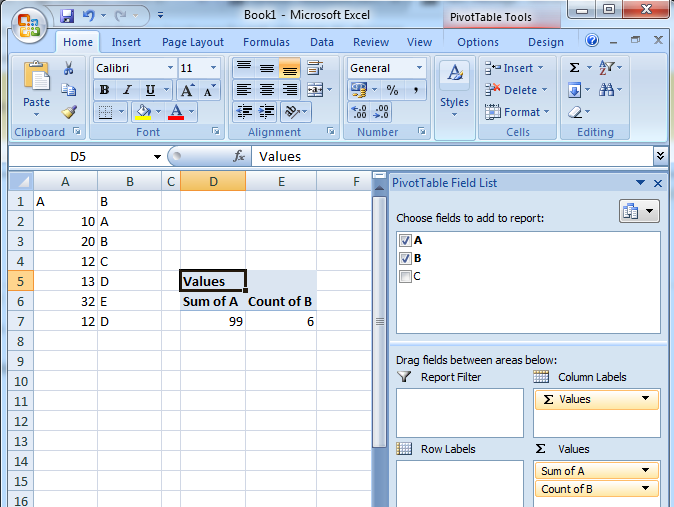Undo the last action
This screenshot has height=507, width=674.
pos(89,16)
